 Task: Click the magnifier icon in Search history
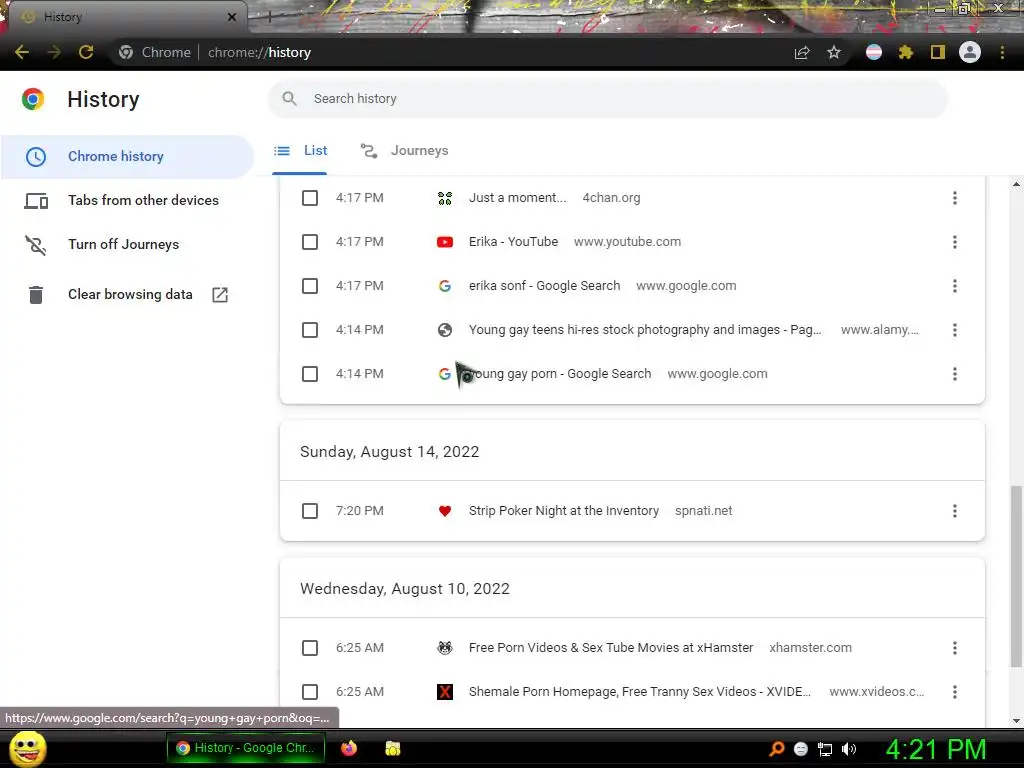pos(289,99)
